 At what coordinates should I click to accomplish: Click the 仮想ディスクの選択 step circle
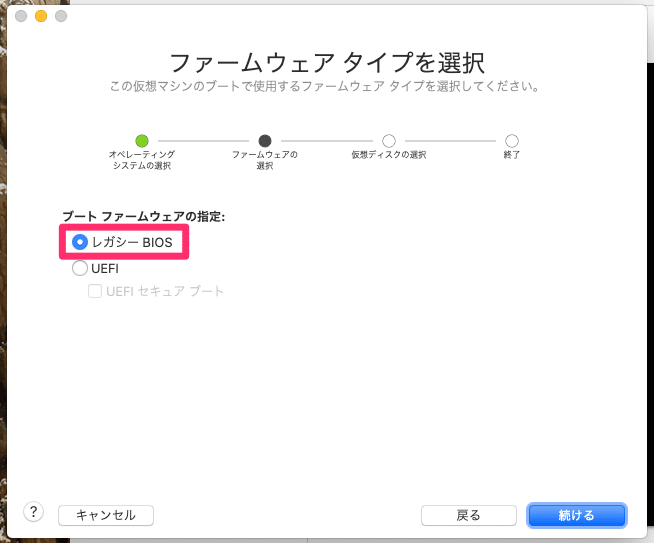pyautogui.click(x=389, y=141)
